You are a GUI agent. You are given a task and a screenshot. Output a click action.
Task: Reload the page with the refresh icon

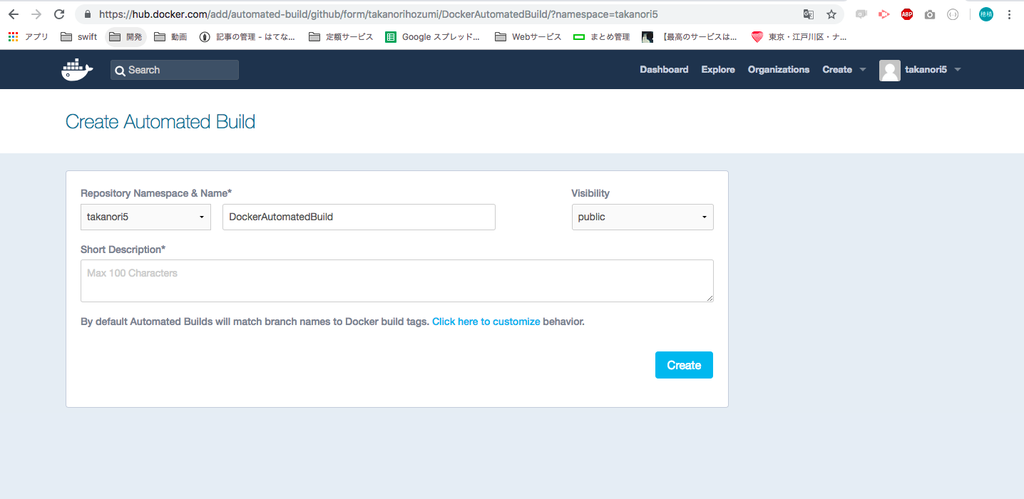[x=59, y=14]
